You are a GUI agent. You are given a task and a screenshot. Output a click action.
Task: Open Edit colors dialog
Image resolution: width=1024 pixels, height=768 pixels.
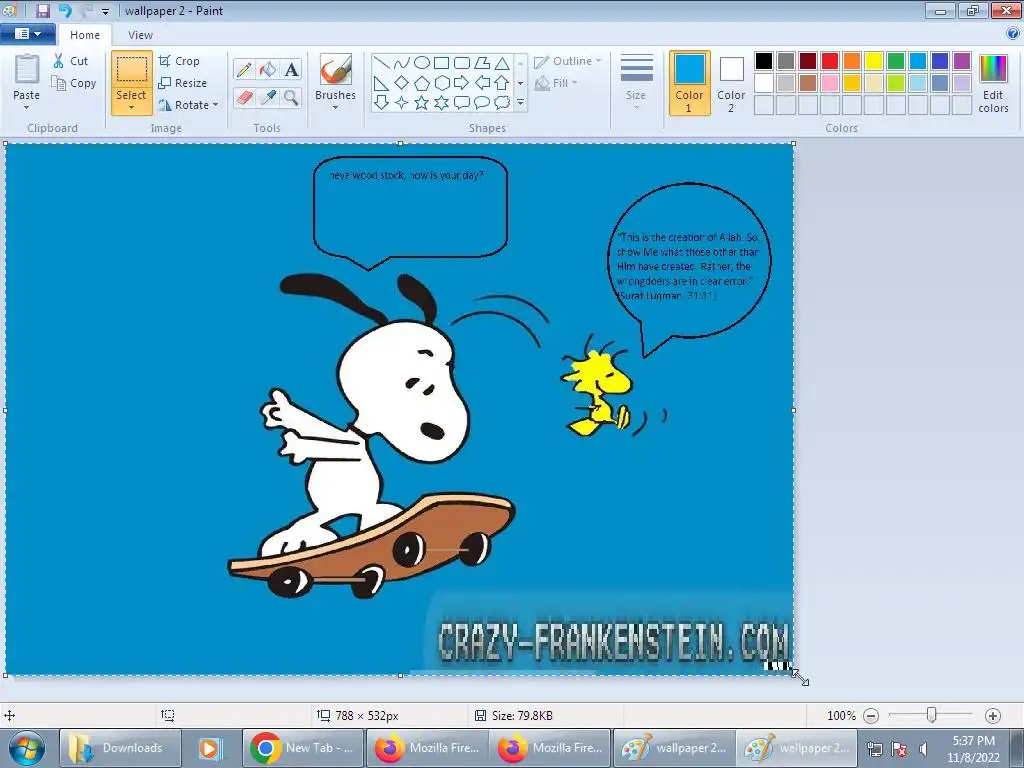tap(993, 83)
